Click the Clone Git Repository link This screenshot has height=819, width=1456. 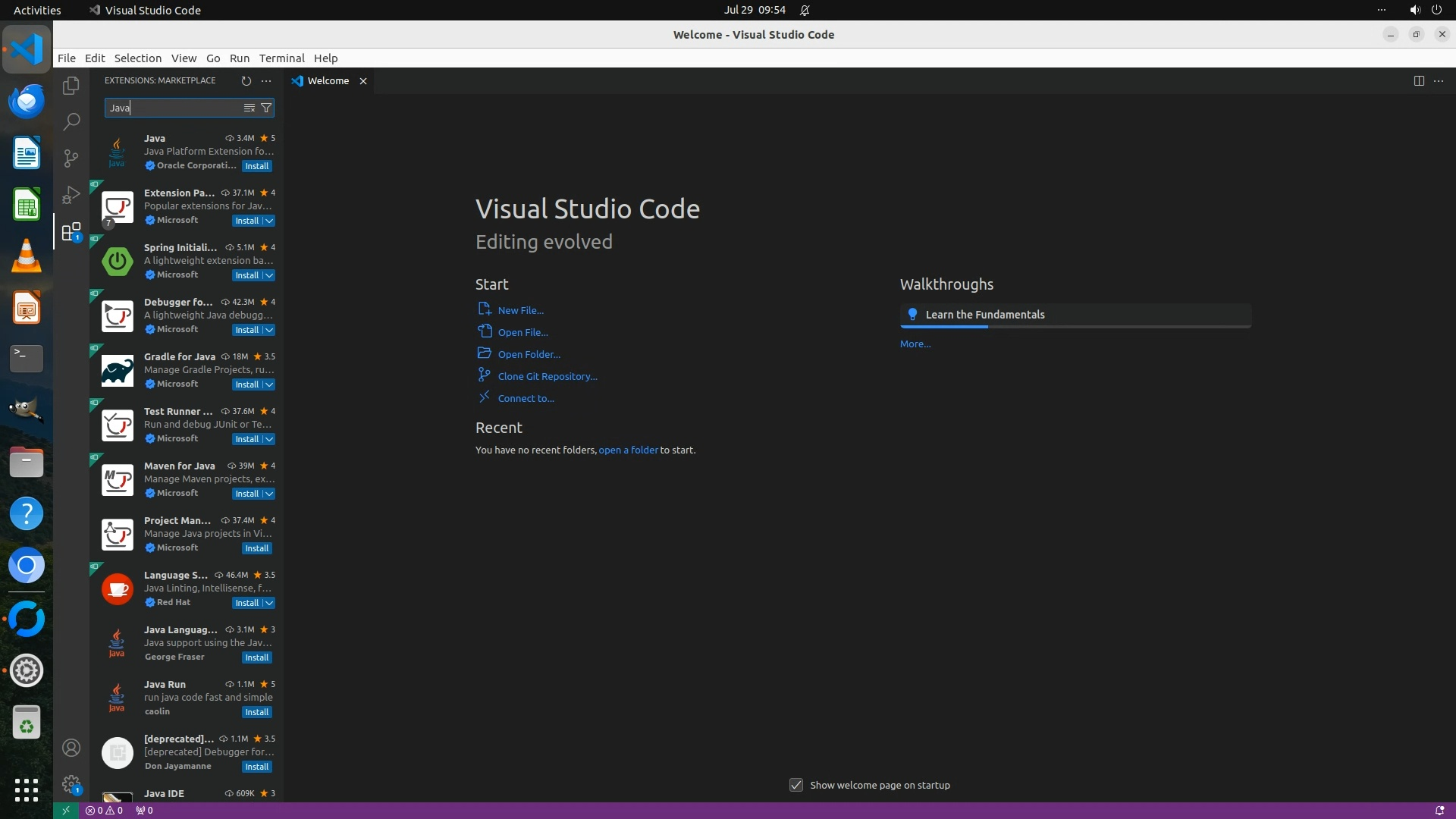[547, 376]
